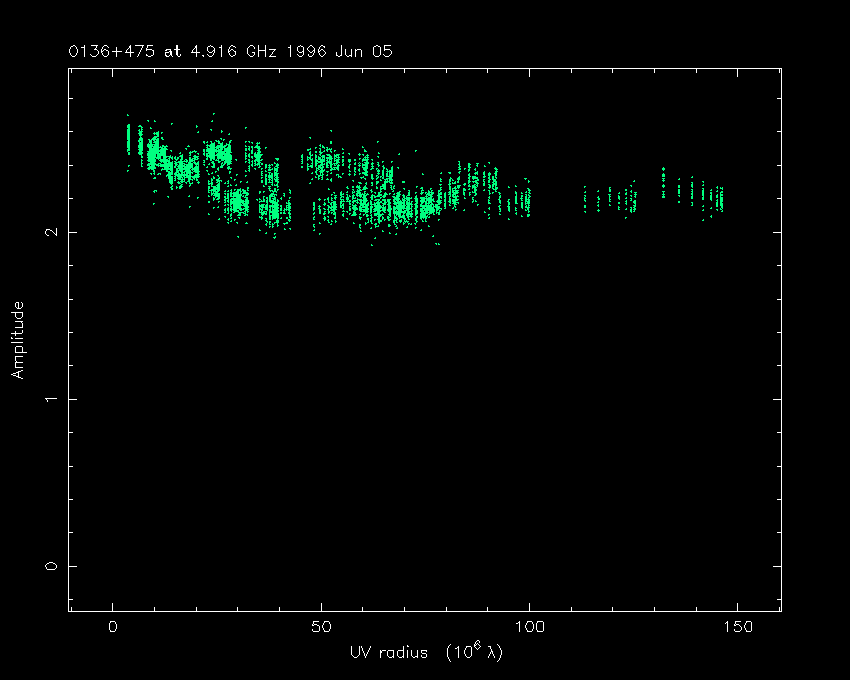Click the data column at UV radius 100
The width and height of the screenshot is (850, 680).
point(528,200)
